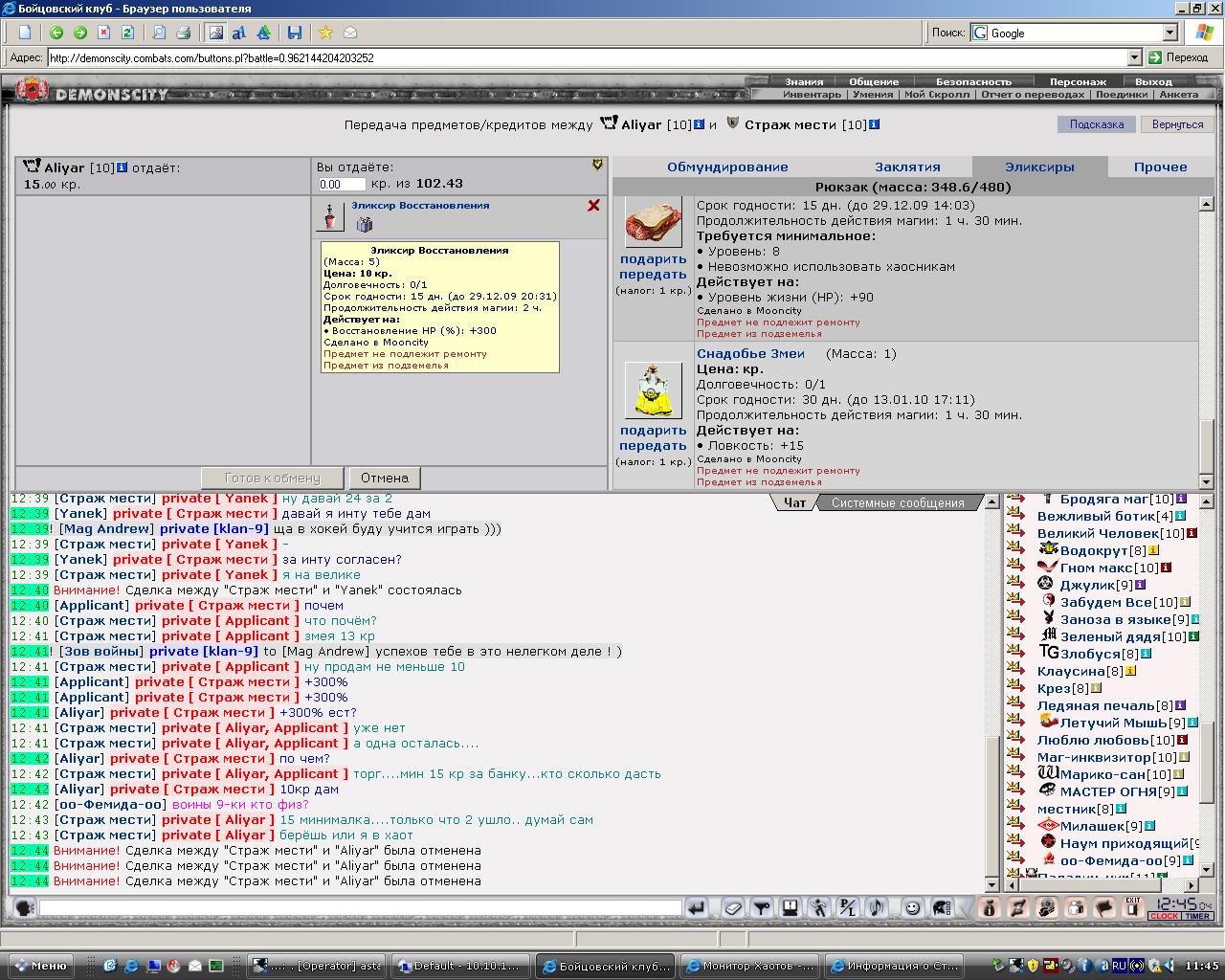Switch to the Обмундирование tab
The width and height of the screenshot is (1225, 980).
727,167
